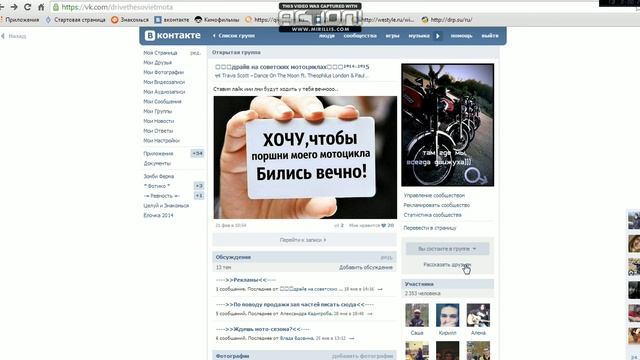
Task: Open member Кирилл avatar
Action: click(447, 315)
